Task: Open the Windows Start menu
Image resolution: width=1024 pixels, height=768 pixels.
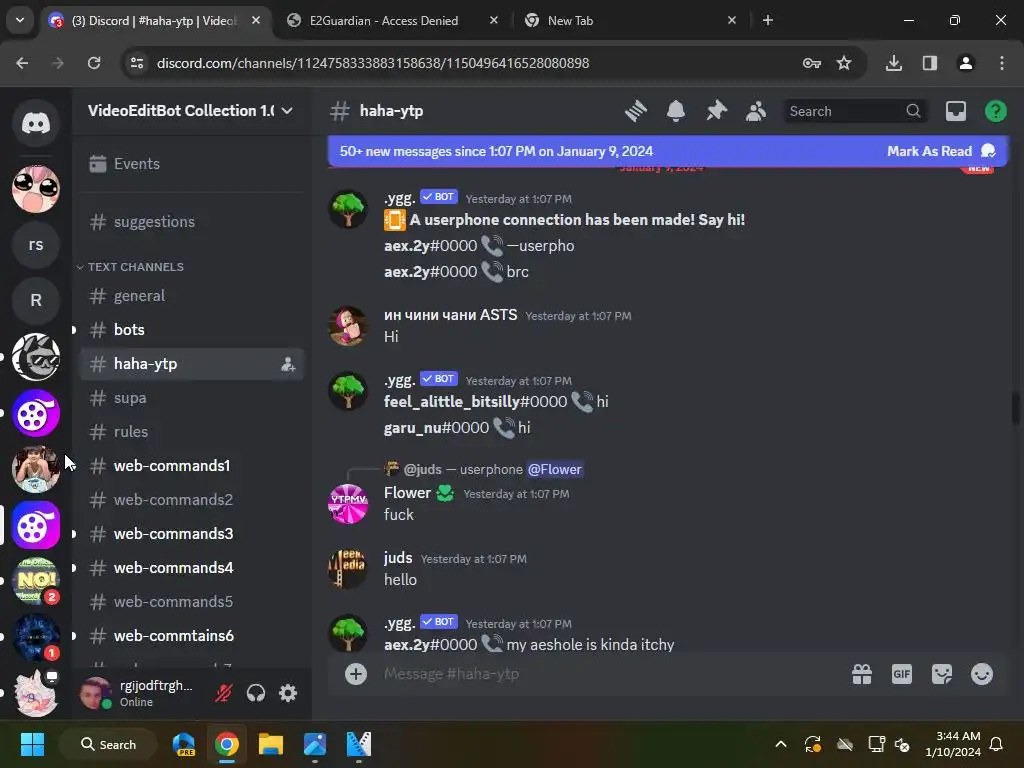Action: click(32, 744)
